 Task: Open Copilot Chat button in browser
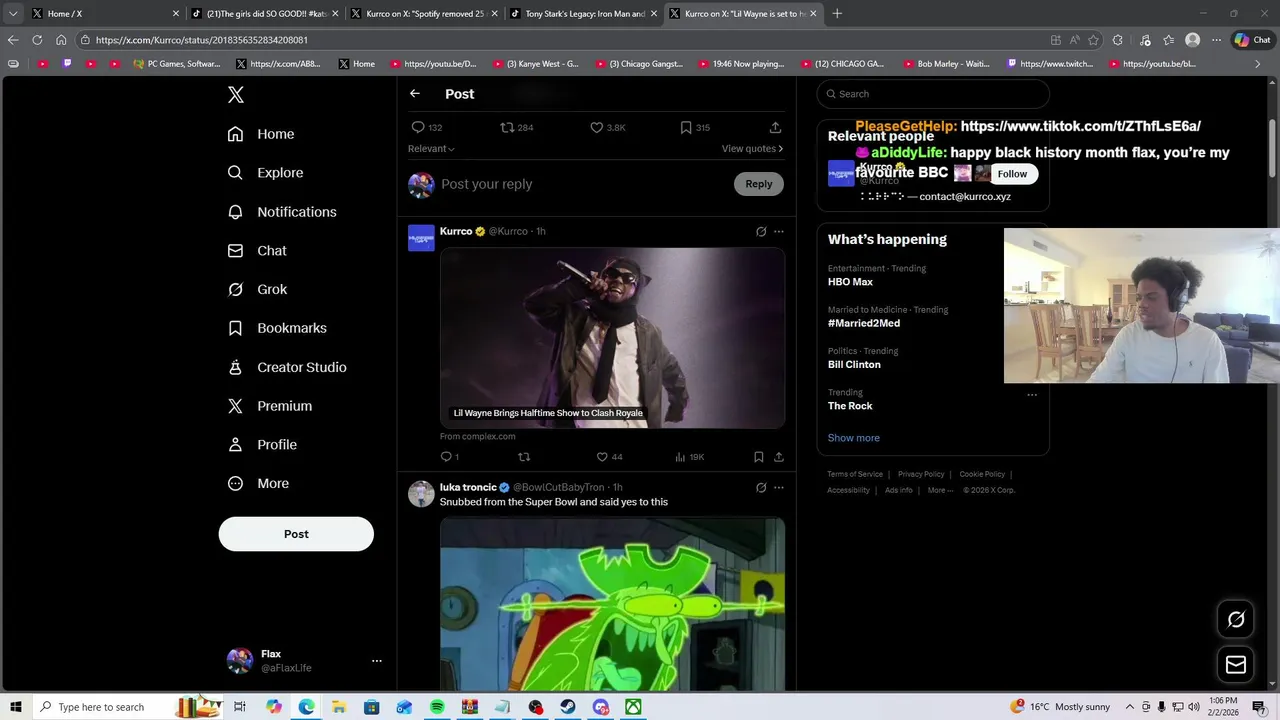click(x=1252, y=40)
